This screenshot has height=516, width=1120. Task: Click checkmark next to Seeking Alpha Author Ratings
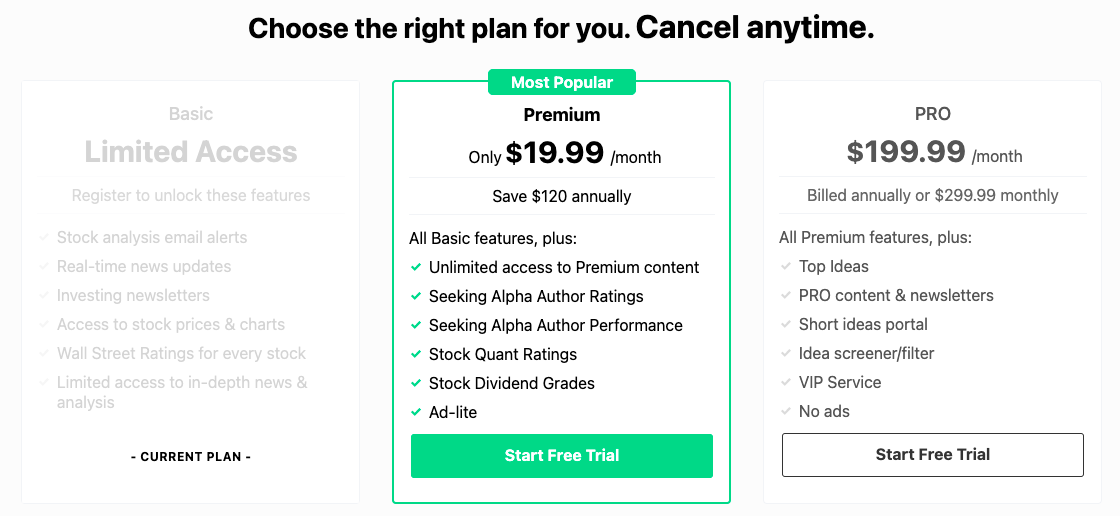(x=416, y=296)
